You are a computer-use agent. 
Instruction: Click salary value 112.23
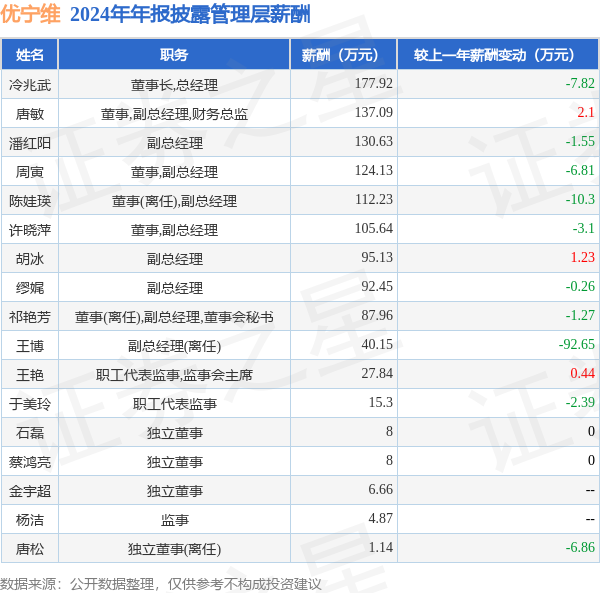373,199
